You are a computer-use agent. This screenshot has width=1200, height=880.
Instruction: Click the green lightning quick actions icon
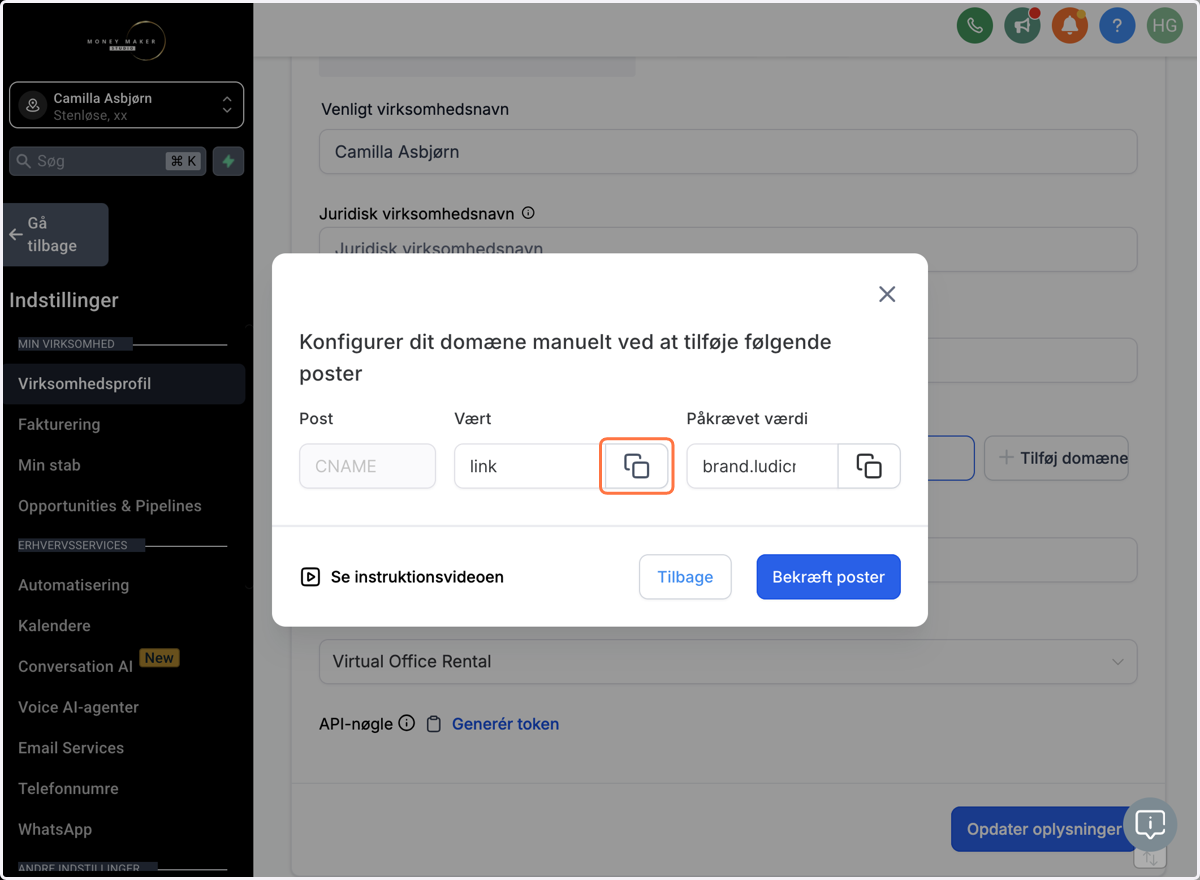click(x=228, y=161)
